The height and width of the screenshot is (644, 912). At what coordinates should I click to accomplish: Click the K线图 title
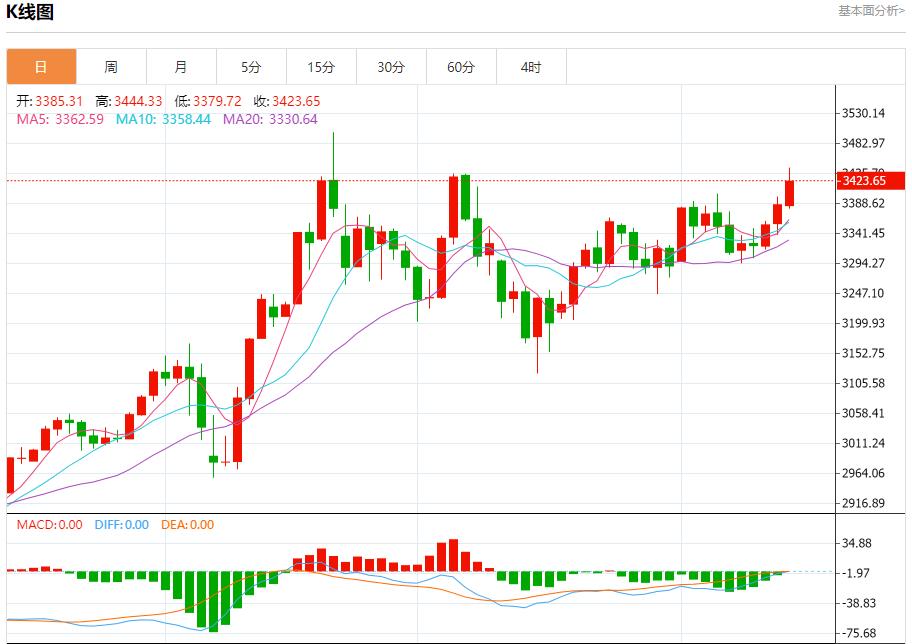31,13
